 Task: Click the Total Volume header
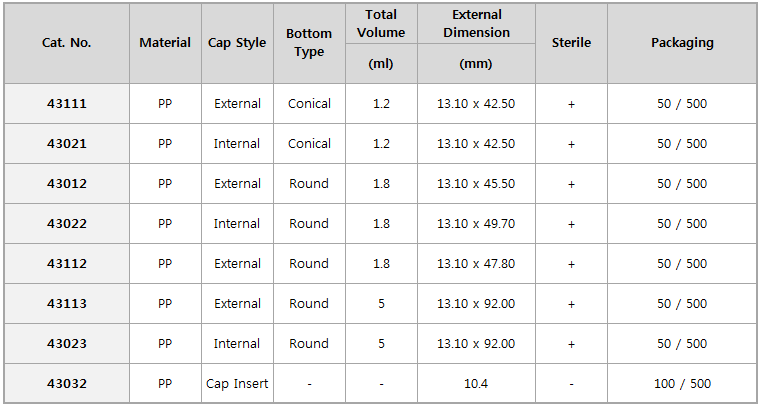(381, 24)
